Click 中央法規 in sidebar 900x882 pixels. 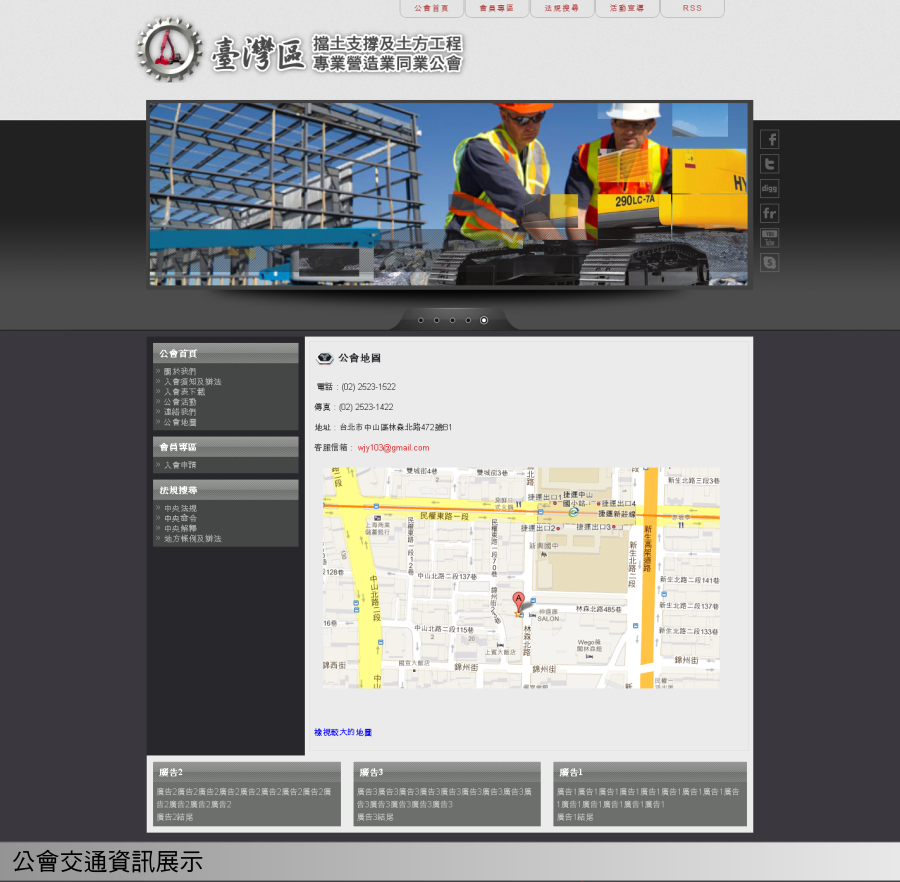point(180,508)
